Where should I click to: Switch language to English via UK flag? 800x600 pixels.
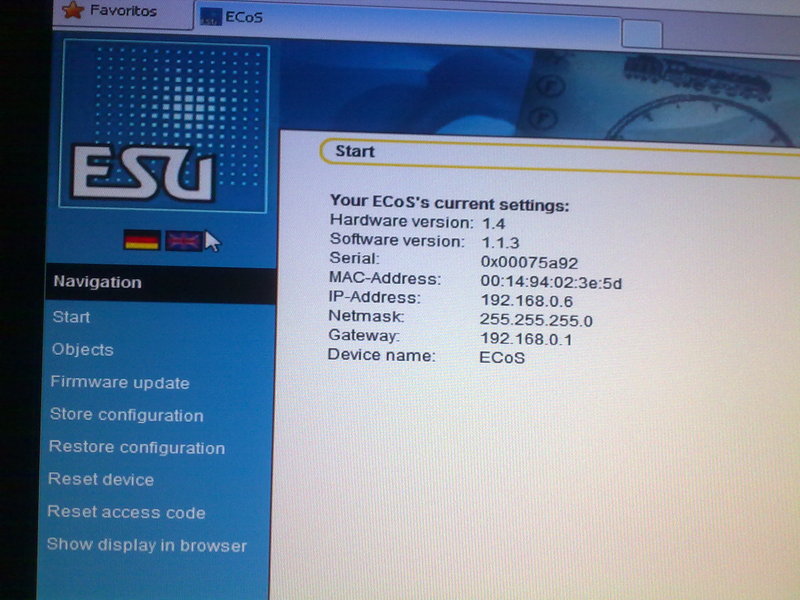tap(184, 241)
